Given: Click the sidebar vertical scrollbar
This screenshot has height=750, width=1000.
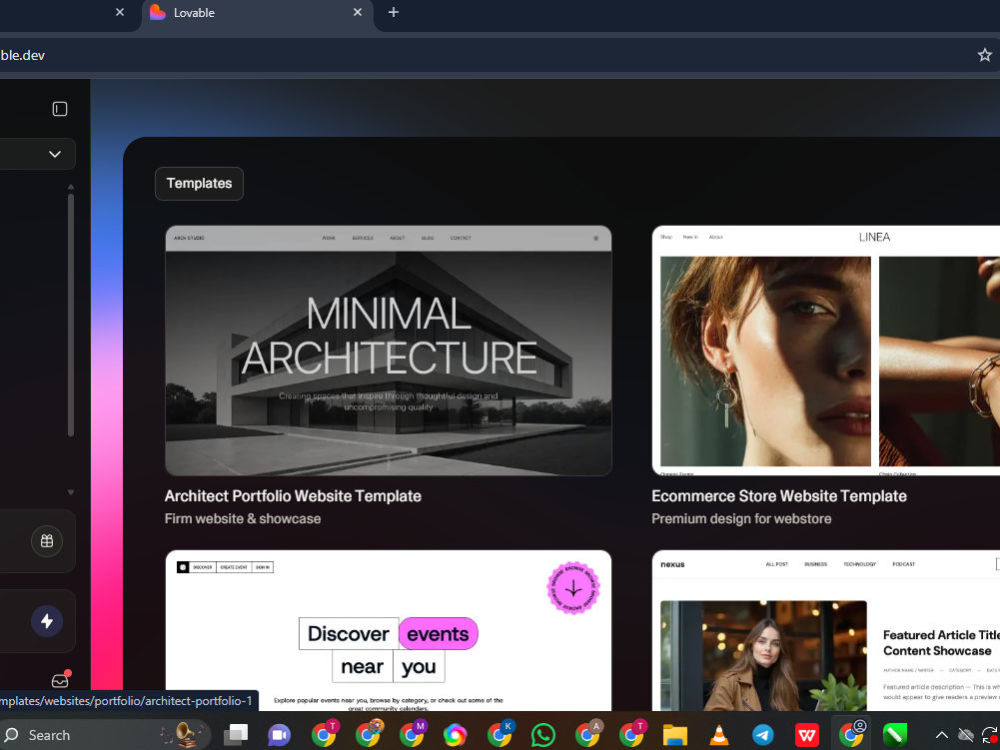Looking at the screenshot, I should pyautogui.click(x=71, y=315).
